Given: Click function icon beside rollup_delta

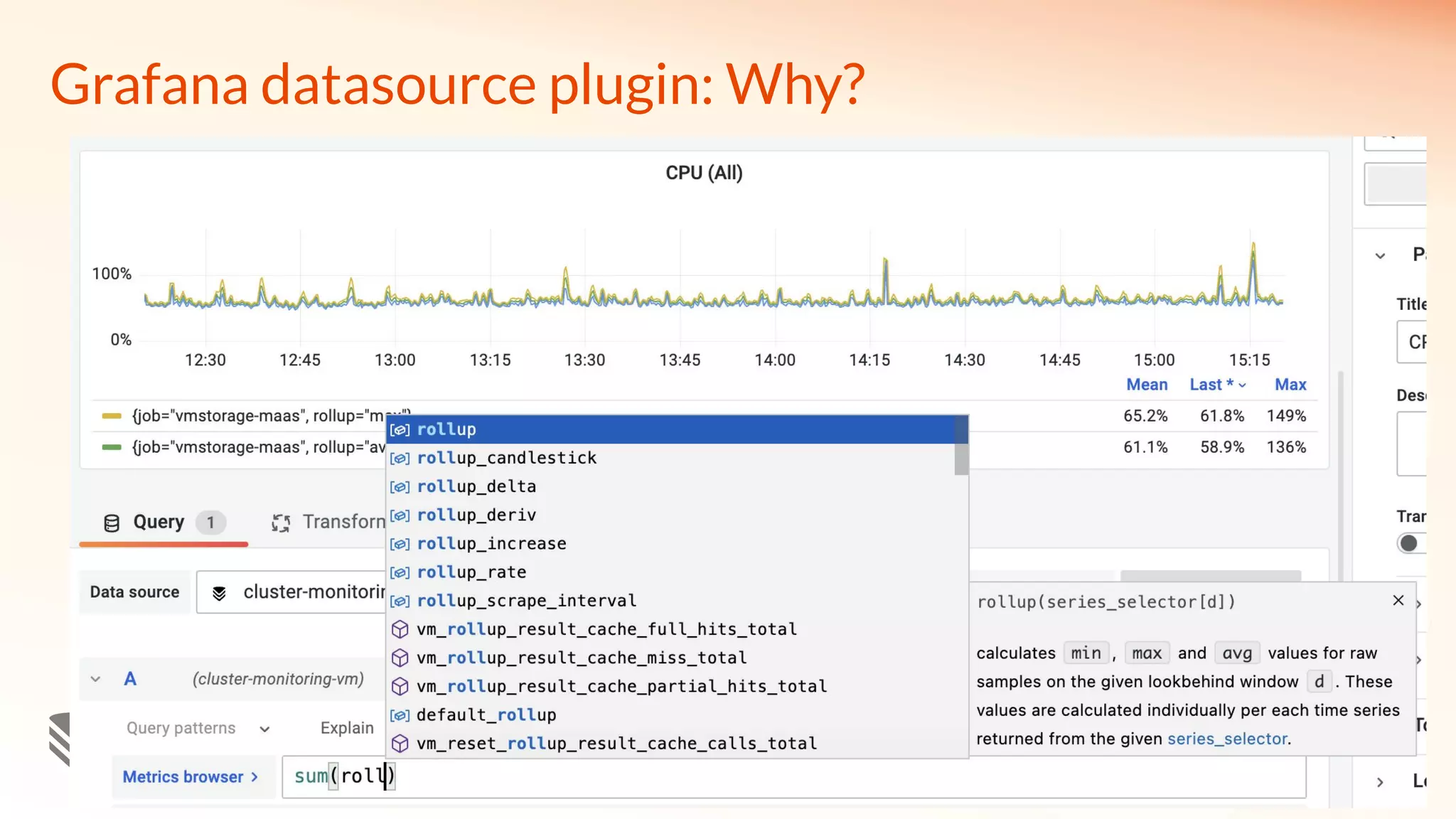Looking at the screenshot, I should pyautogui.click(x=400, y=487).
